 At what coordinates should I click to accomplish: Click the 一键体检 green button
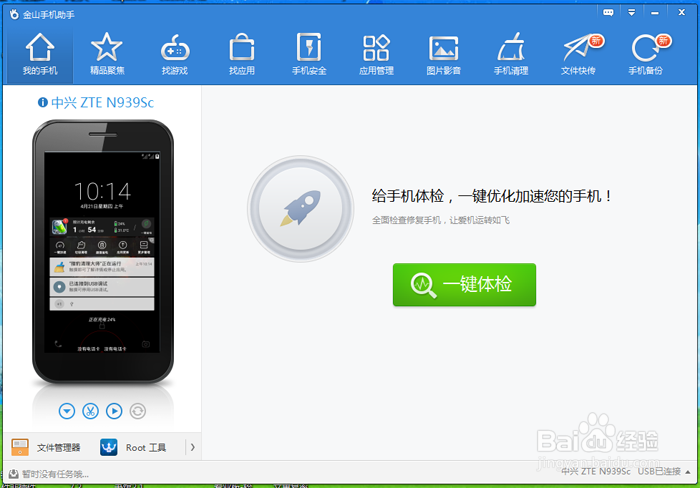click(464, 284)
